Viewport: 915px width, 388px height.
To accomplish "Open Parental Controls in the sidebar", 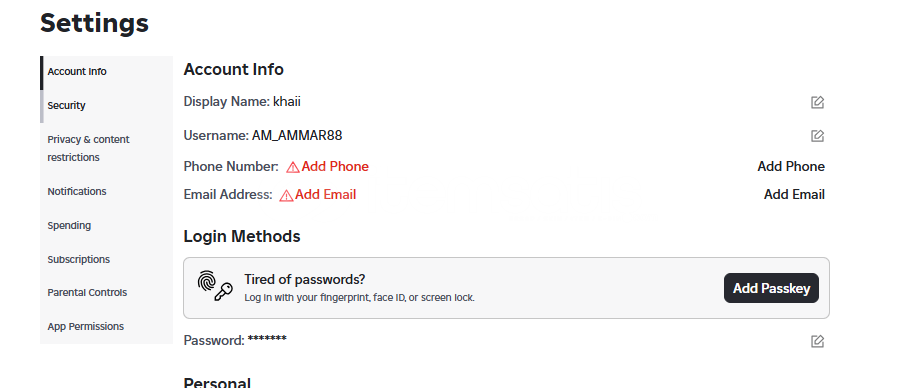I will pos(106,292).
